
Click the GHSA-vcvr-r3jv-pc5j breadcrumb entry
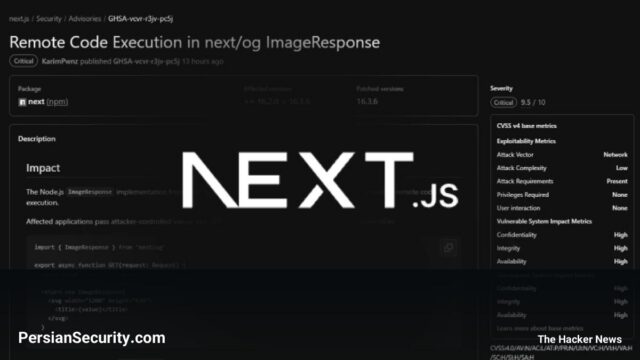pos(140,19)
